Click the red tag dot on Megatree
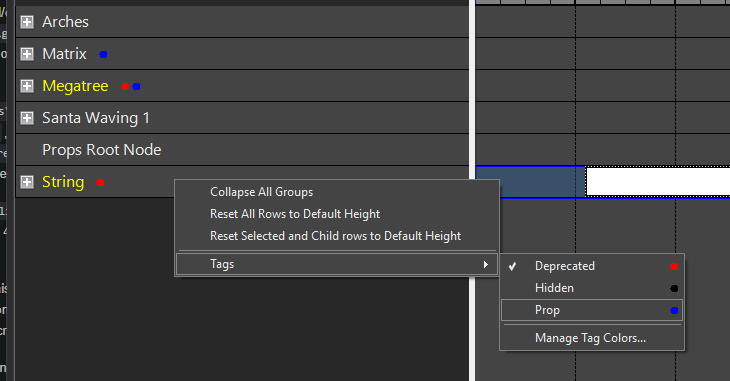 pyautogui.click(x=125, y=87)
